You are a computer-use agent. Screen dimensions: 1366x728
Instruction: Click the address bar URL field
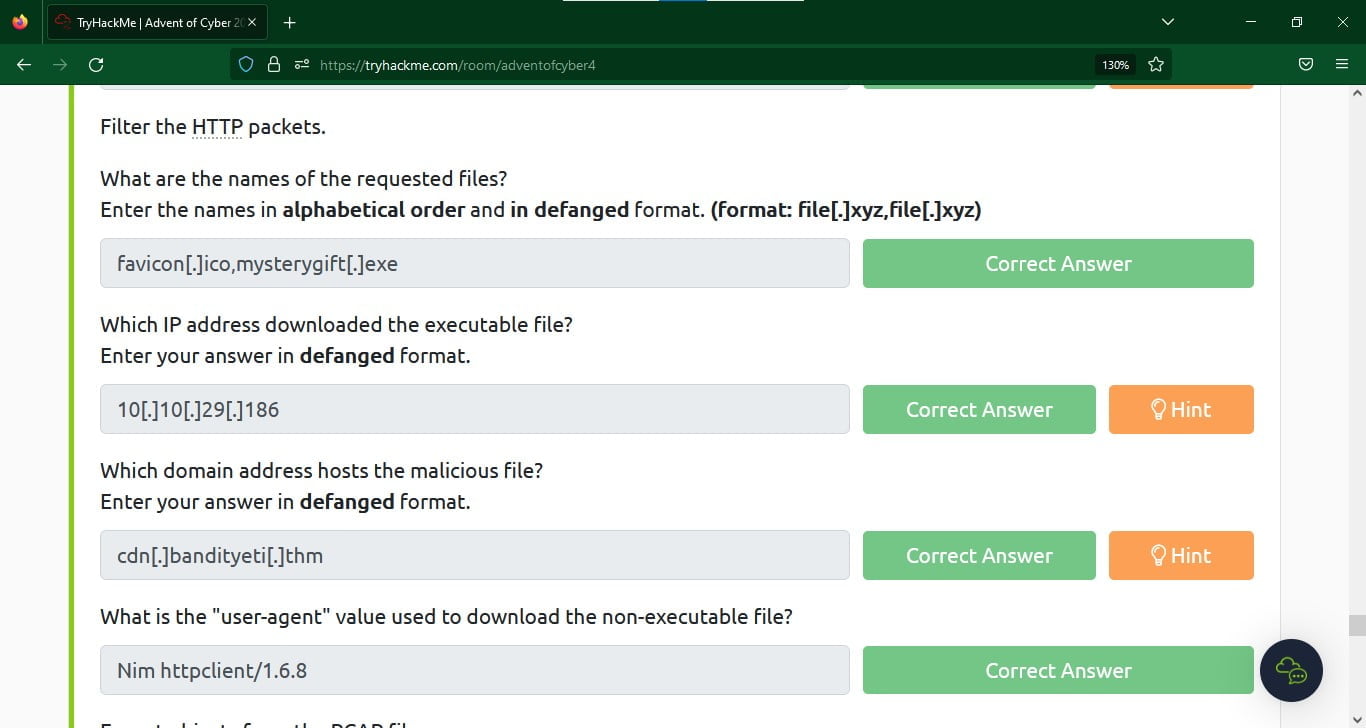click(x=700, y=64)
